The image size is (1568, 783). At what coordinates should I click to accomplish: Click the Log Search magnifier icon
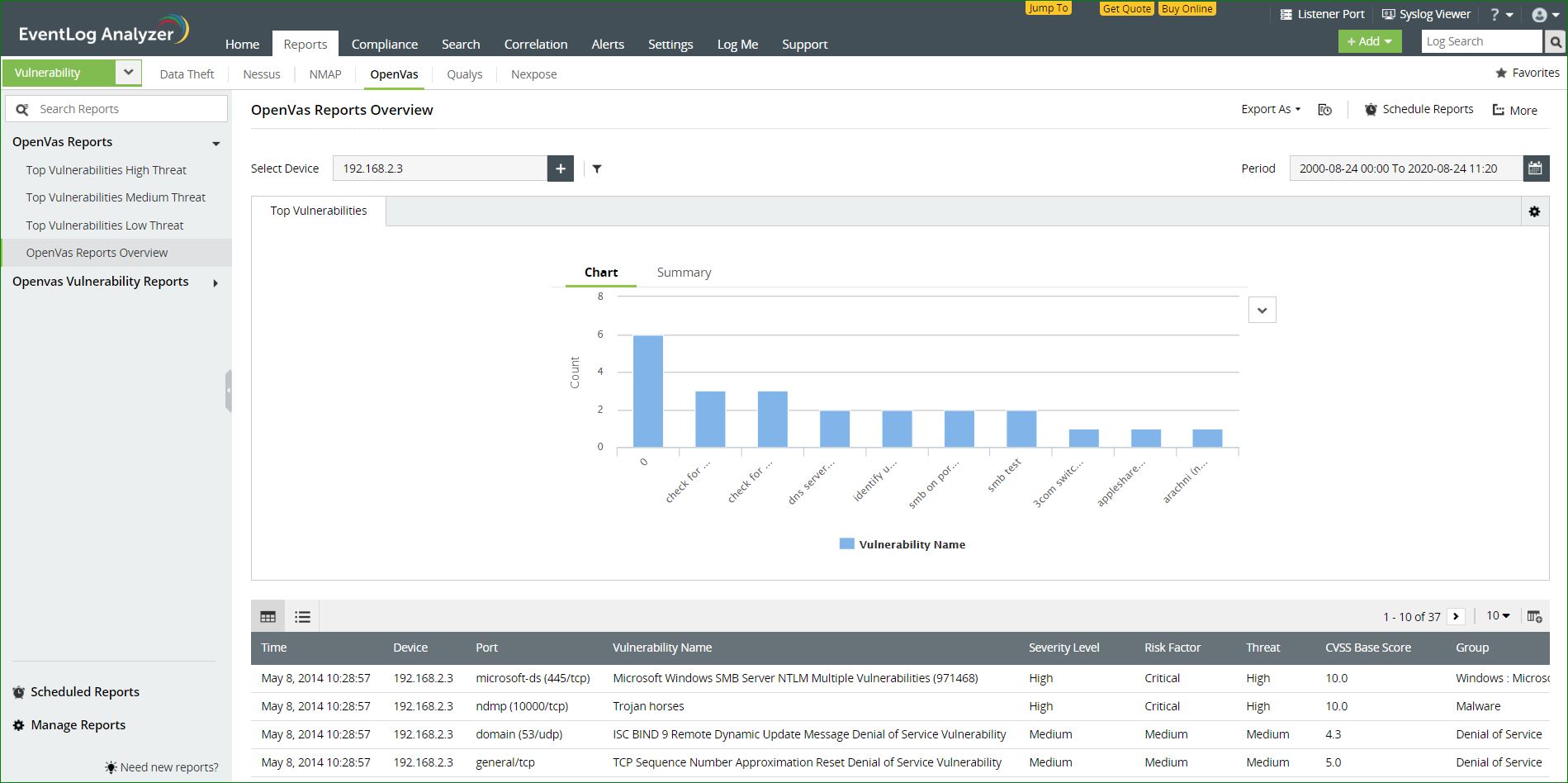tap(1555, 42)
